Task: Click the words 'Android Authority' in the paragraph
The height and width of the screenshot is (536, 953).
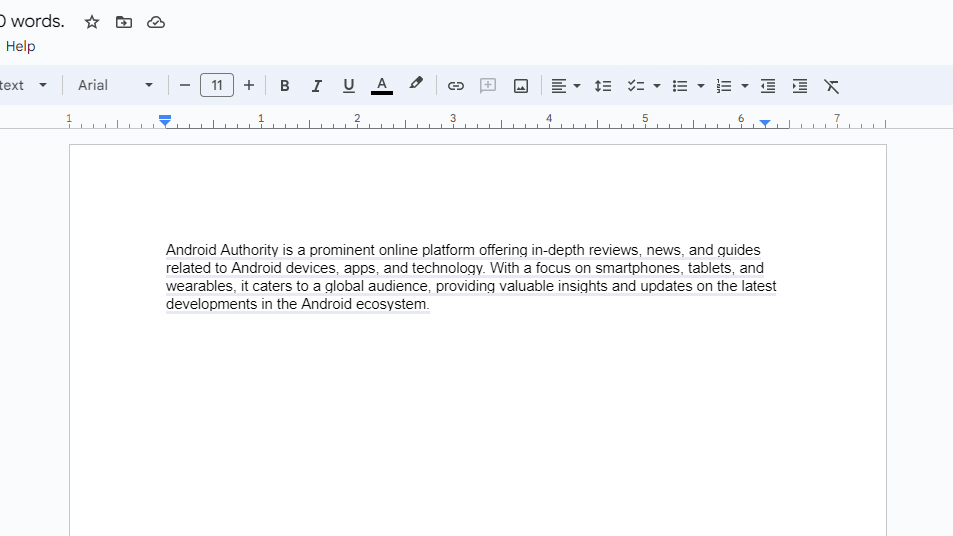Action: click(222, 250)
